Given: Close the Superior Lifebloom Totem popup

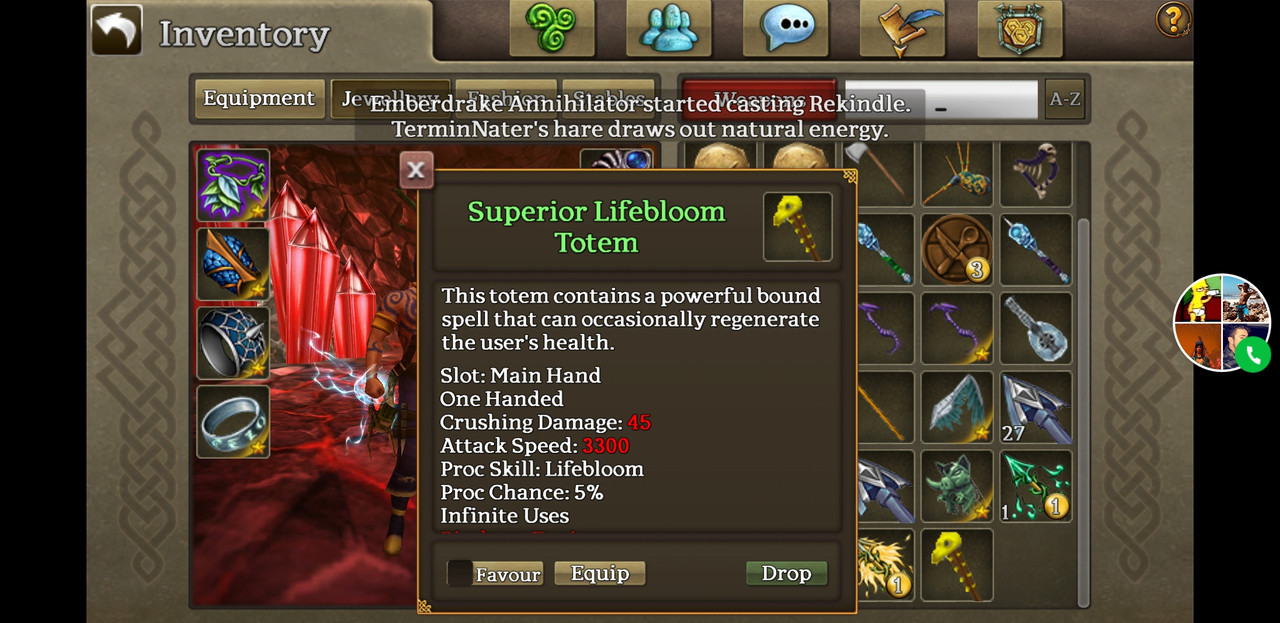Looking at the screenshot, I should tap(416, 170).
